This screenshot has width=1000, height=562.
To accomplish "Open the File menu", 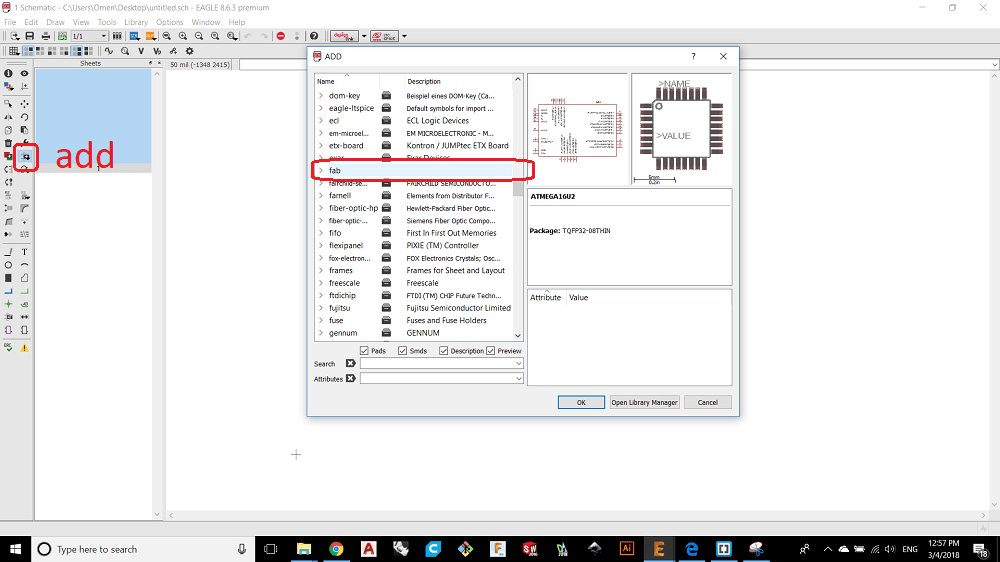I will [x=10, y=22].
